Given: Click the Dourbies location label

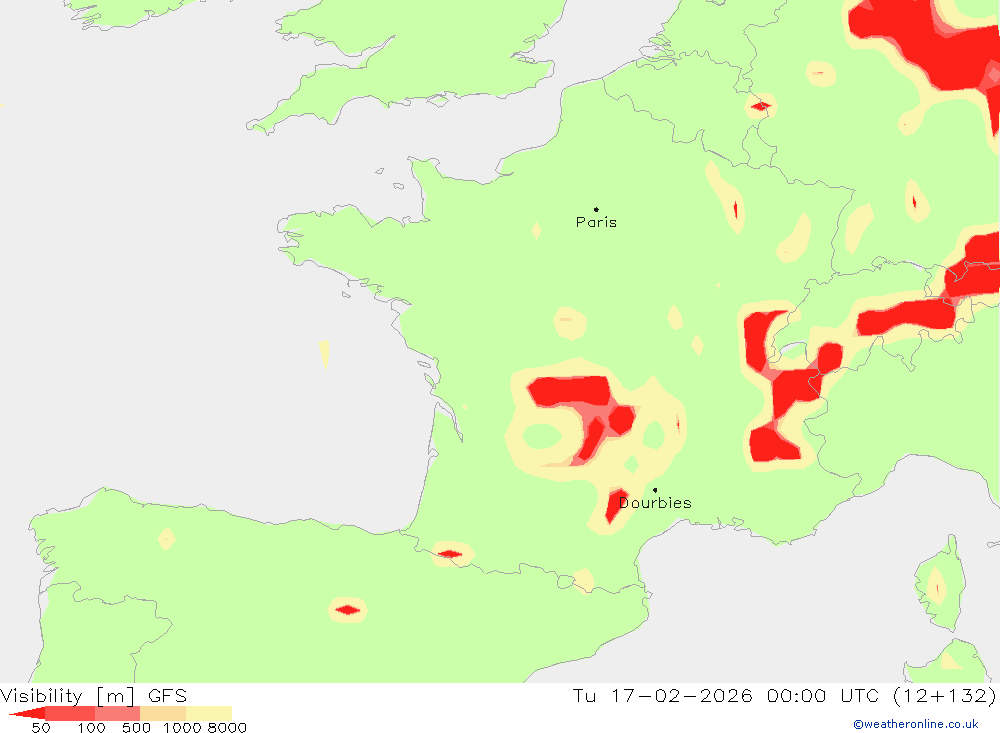Looking at the screenshot, I should pyautogui.click(x=655, y=503).
